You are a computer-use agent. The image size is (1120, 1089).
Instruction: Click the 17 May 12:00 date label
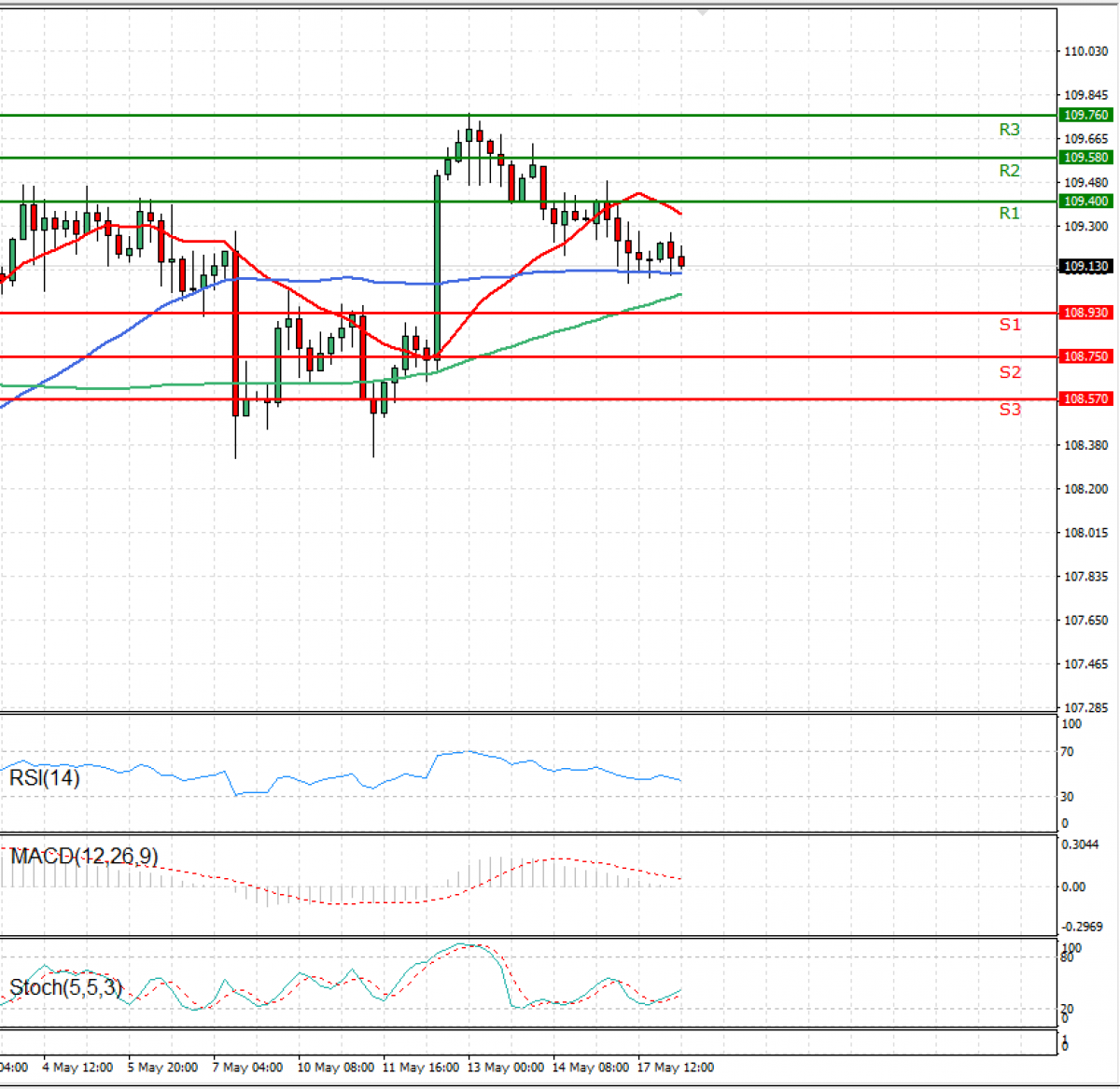point(675,1068)
